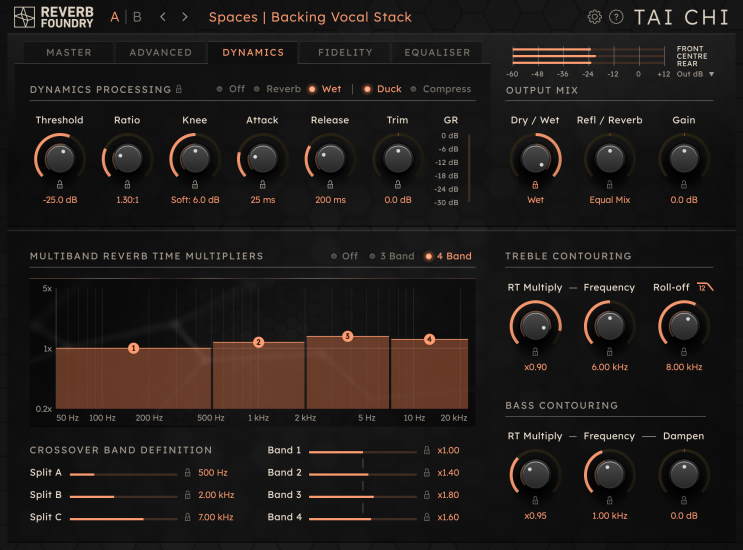Click the Split A frequency slider
This screenshot has width=743, height=550.
tap(124, 474)
